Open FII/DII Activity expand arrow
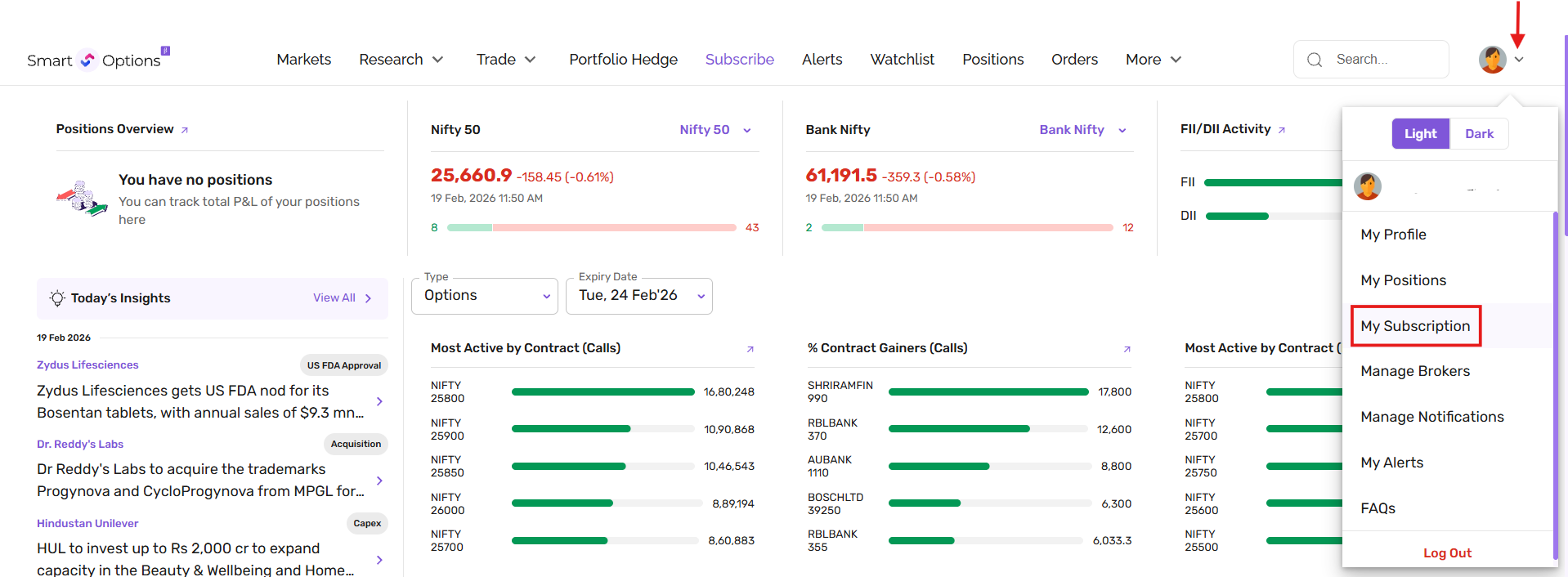 1282,130
